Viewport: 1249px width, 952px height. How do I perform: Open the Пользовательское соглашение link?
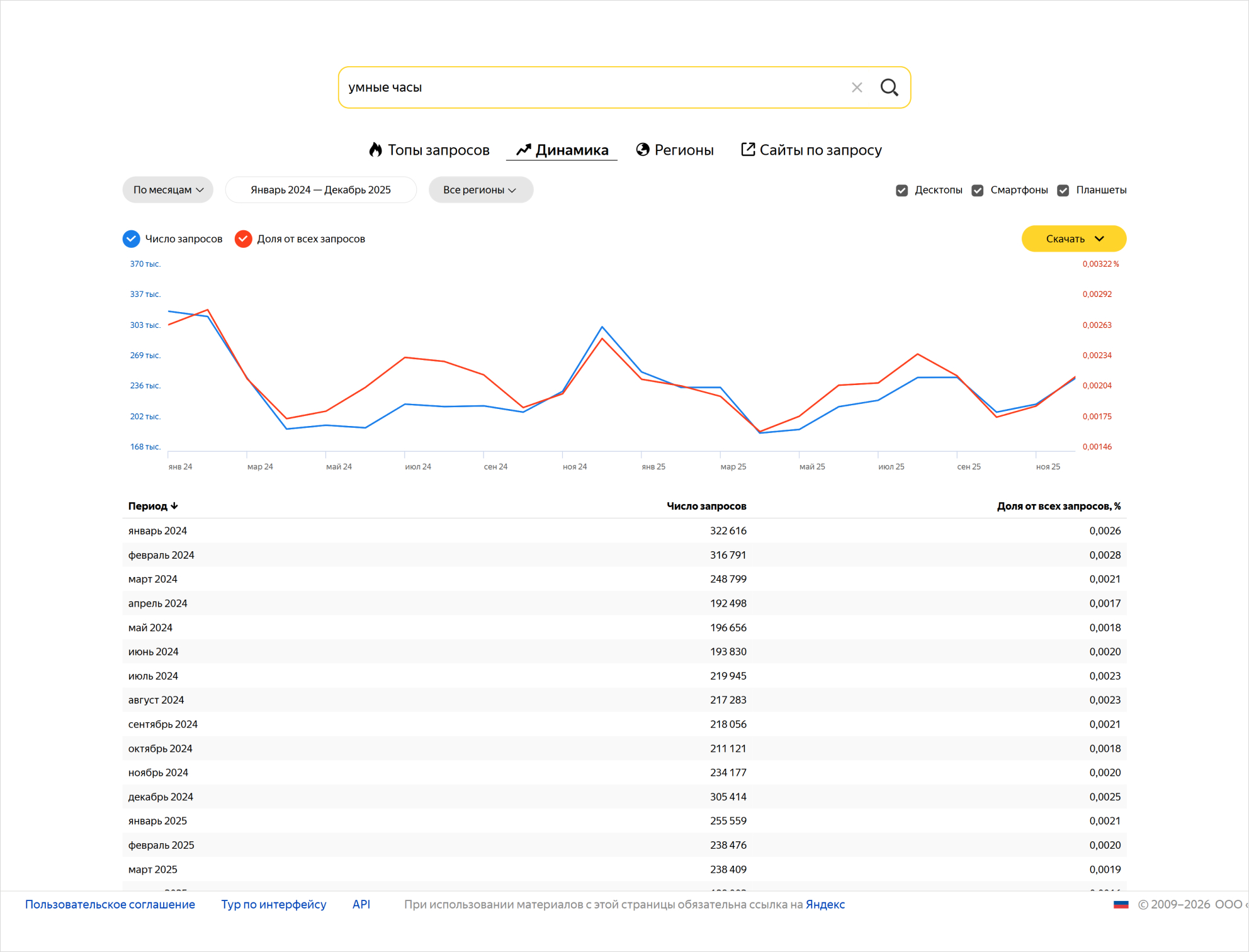pyautogui.click(x=110, y=904)
